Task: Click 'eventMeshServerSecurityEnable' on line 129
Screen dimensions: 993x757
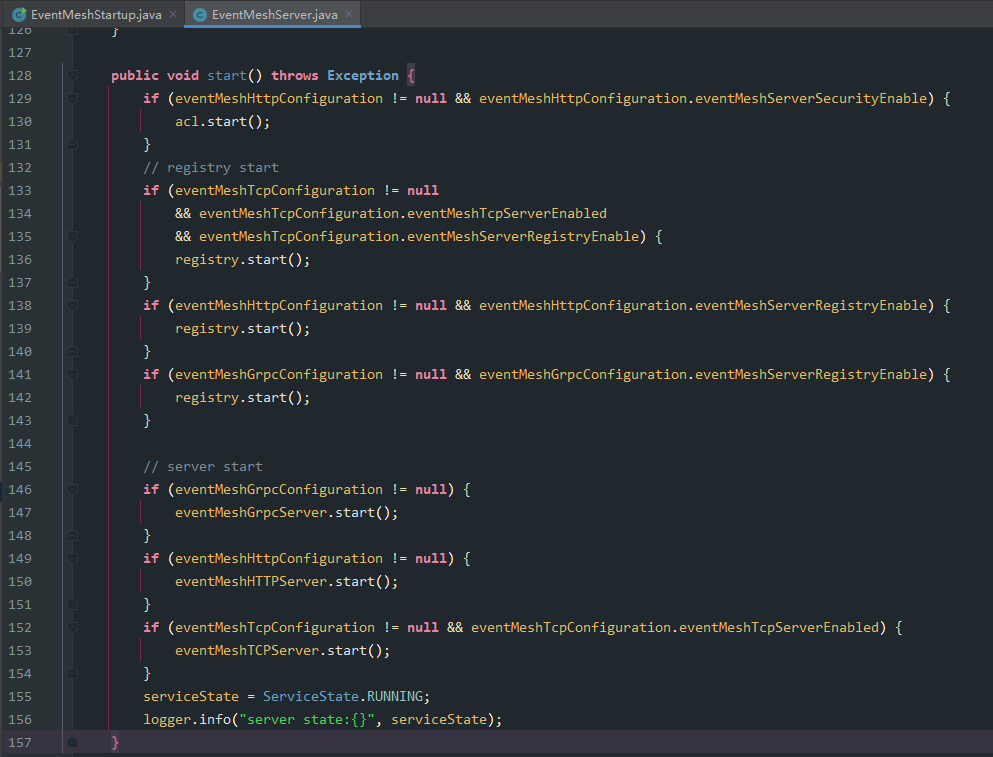Action: pyautogui.click(x=811, y=98)
